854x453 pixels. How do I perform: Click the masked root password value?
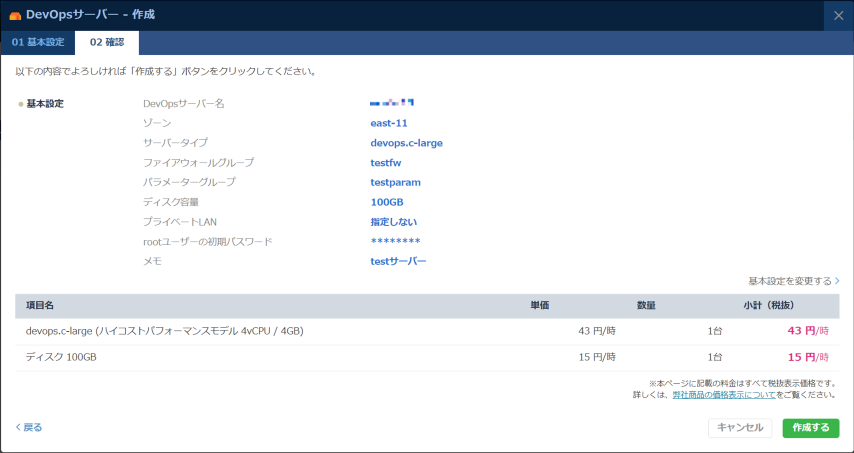pos(395,242)
